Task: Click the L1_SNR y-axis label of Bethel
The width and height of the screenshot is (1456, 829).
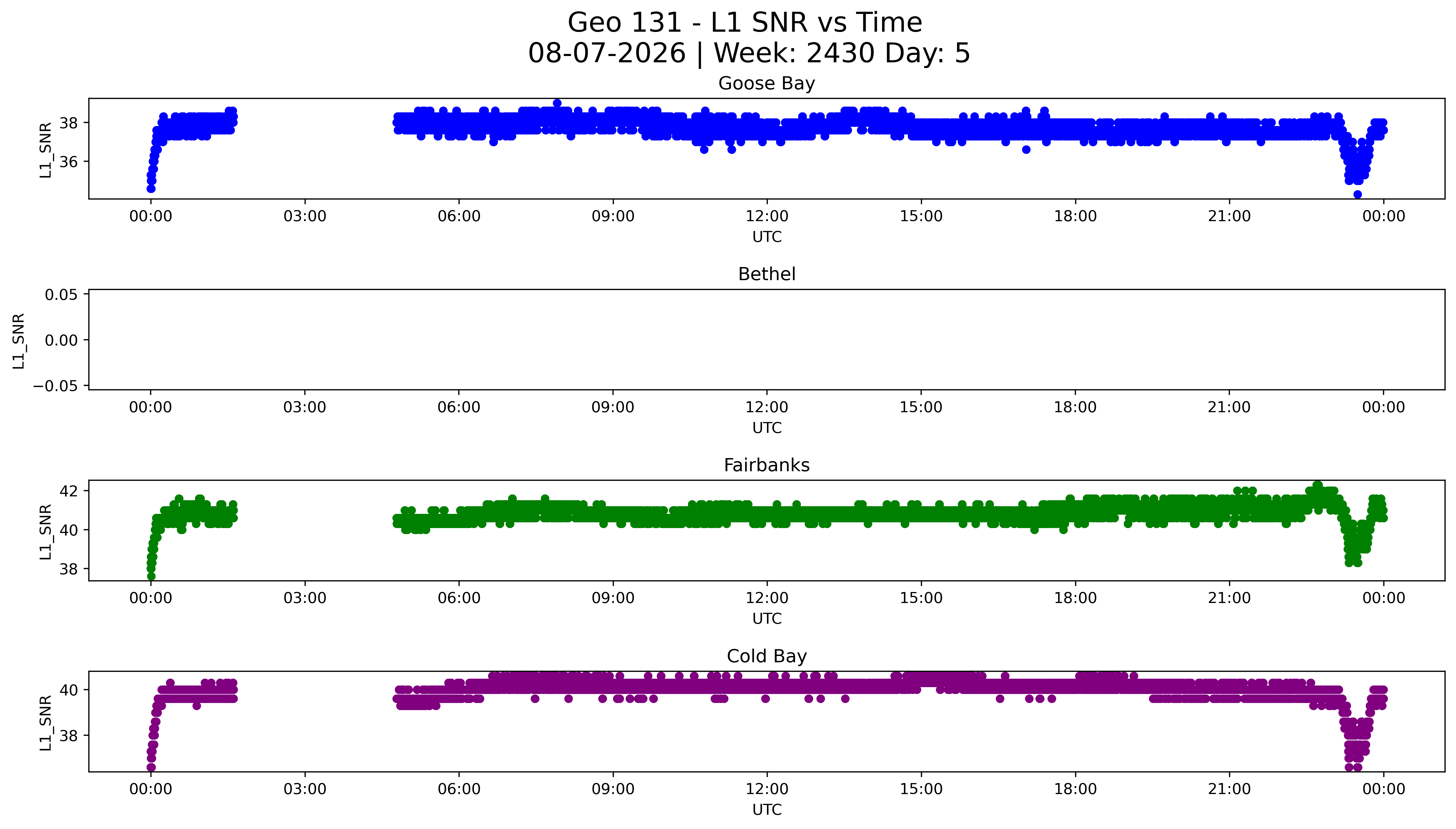Action: tap(19, 341)
